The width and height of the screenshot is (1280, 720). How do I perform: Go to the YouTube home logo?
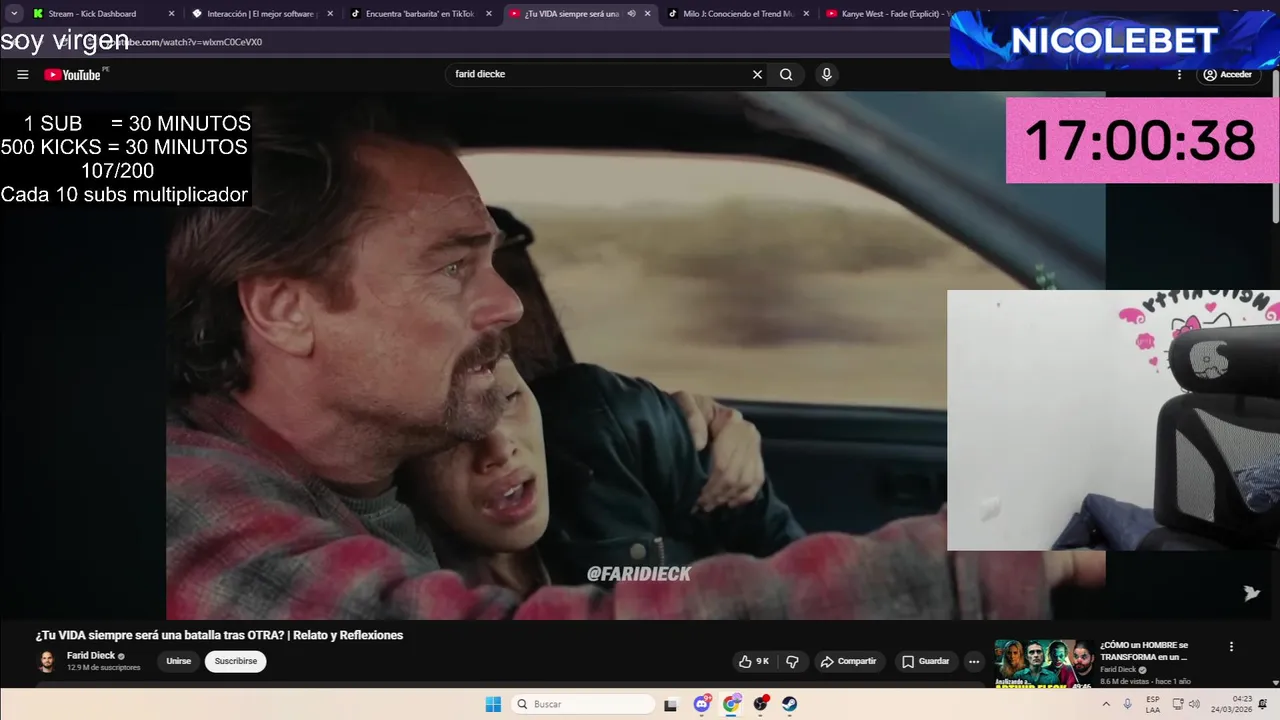(x=72, y=75)
